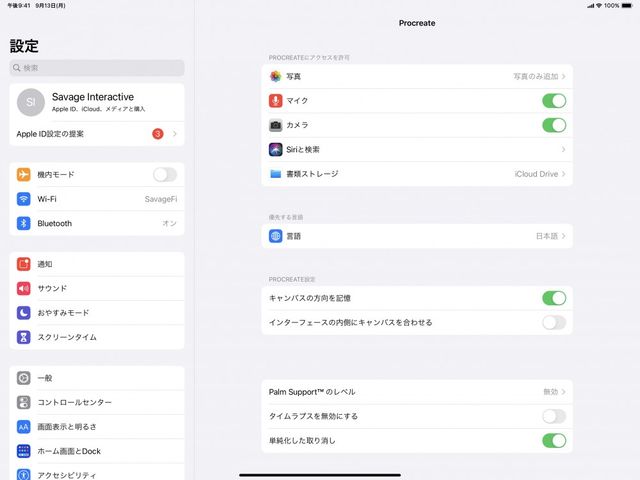The image size is (640, 480).
Task: Open おやすみモード settings
Action: [97, 313]
